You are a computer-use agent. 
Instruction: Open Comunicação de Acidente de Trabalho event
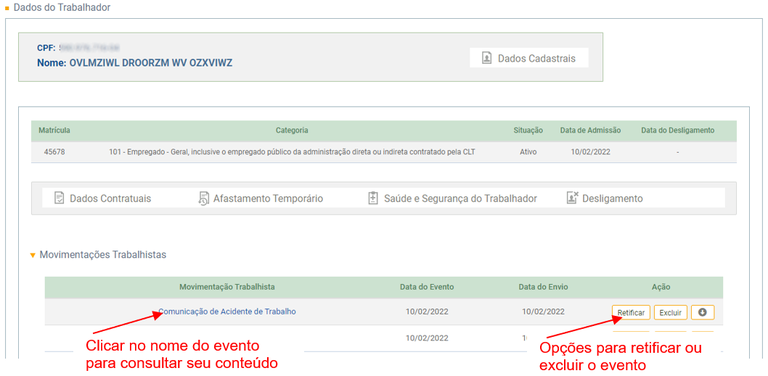click(227, 311)
